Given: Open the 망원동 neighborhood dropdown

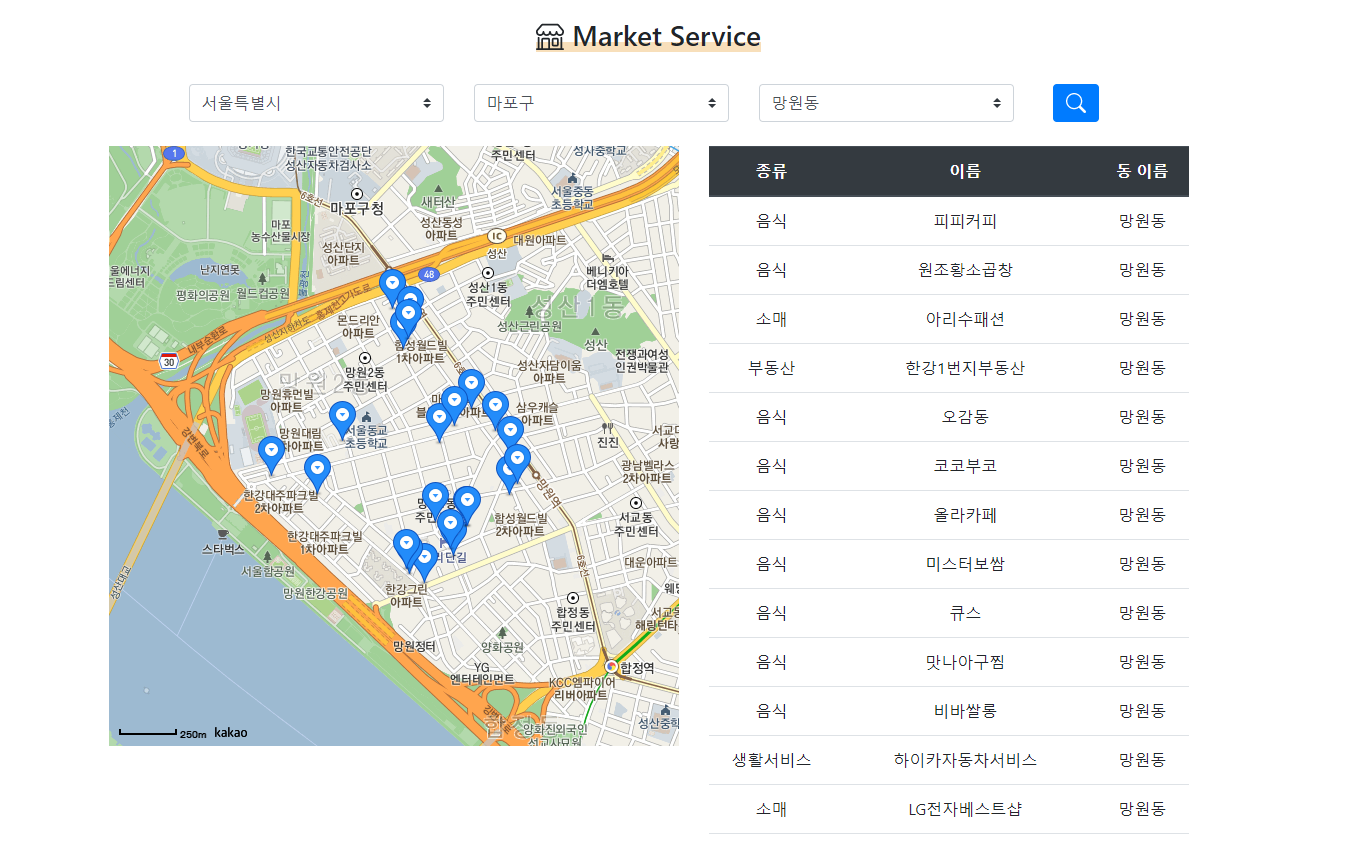Looking at the screenshot, I should coord(886,102).
